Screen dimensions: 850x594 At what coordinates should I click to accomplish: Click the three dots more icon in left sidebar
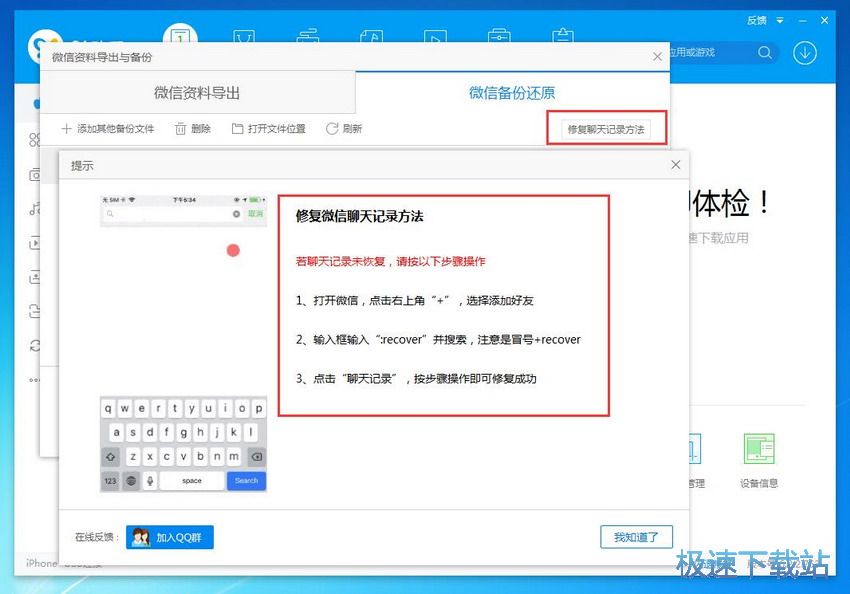[x=34, y=380]
